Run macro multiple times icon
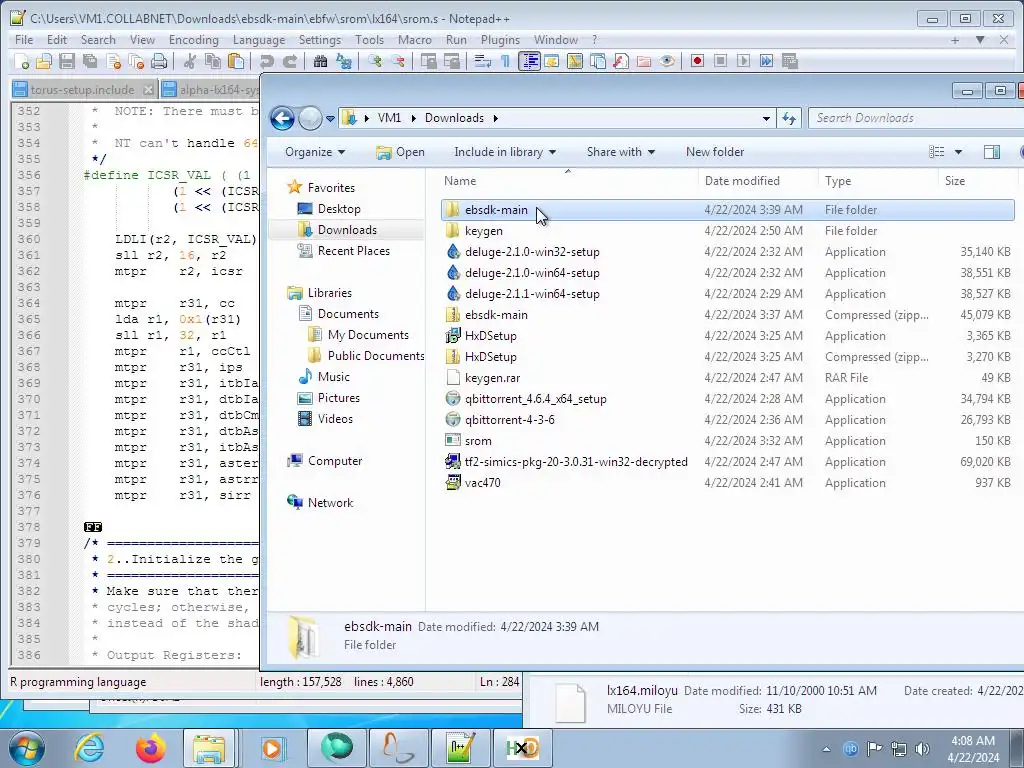The height and width of the screenshot is (768, 1024). point(766,61)
